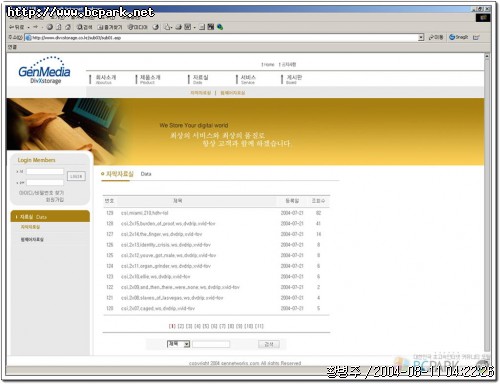The image size is (500, 384).
Task: Open post csi.2x08.slaves_of_lasvegas title
Action: click(172, 298)
